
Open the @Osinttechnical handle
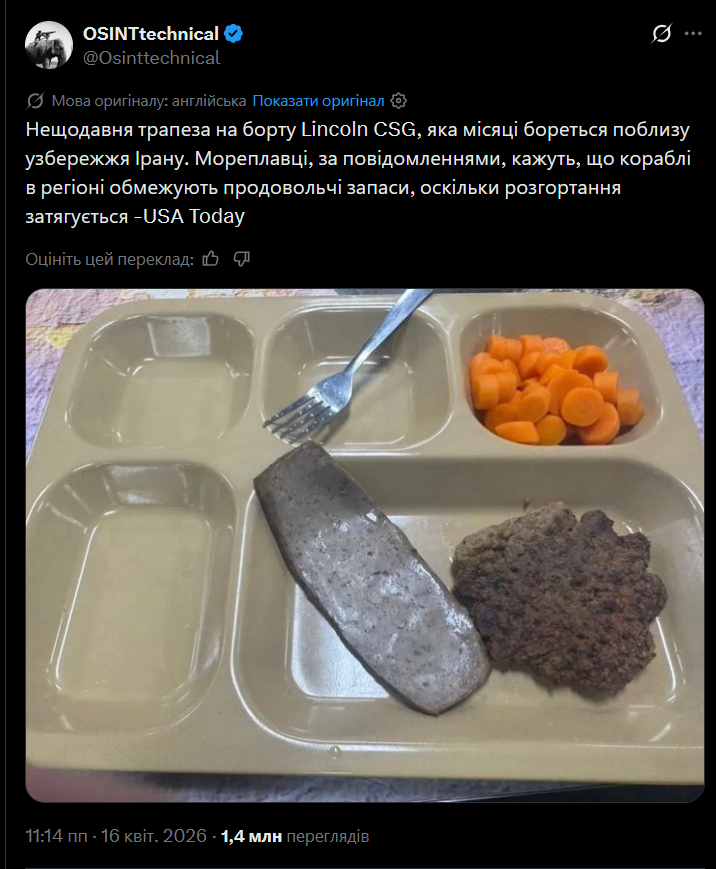pyautogui.click(x=151, y=58)
